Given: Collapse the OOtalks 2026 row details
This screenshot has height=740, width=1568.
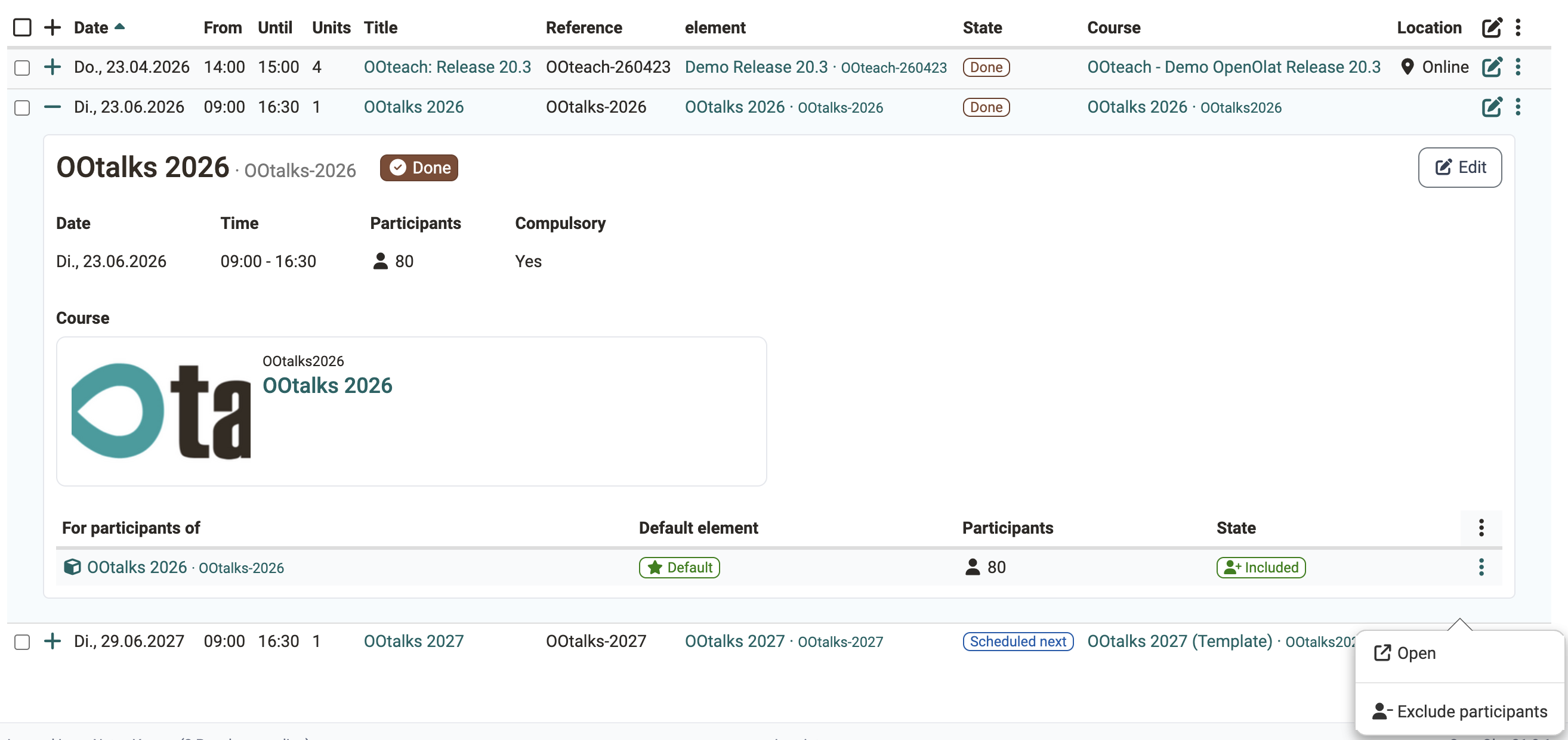Looking at the screenshot, I should (x=53, y=107).
